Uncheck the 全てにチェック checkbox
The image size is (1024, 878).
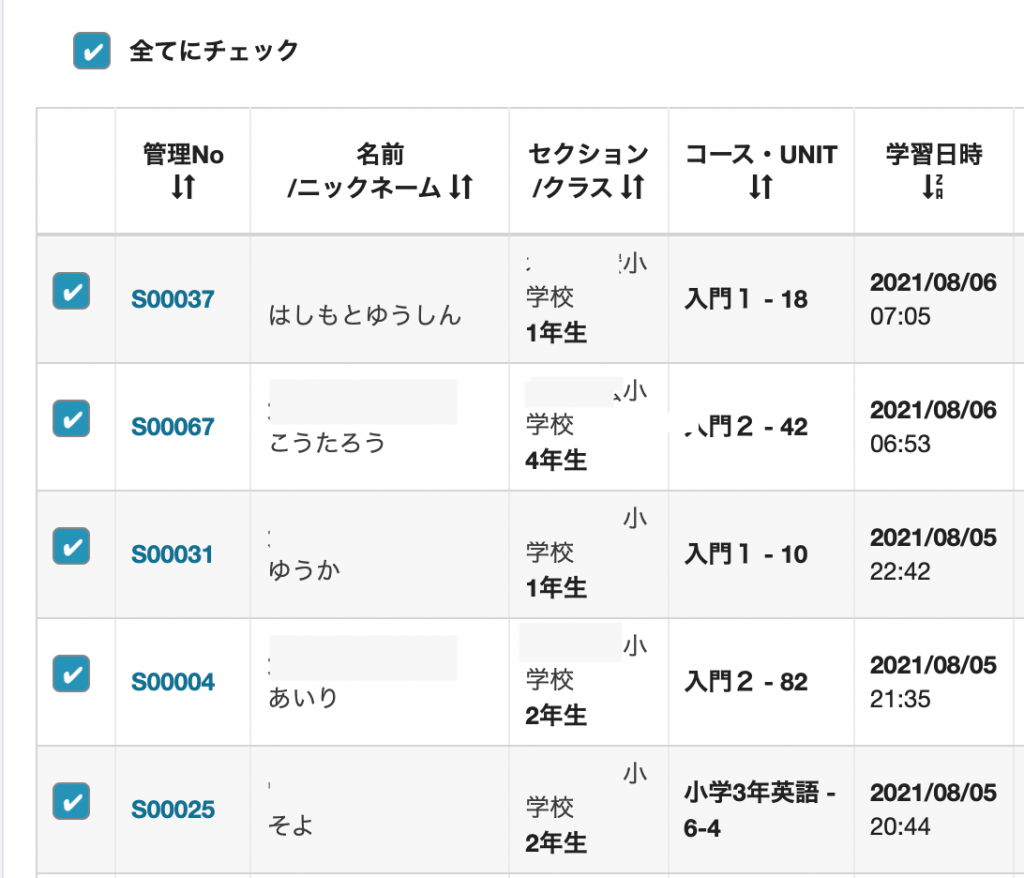91,51
